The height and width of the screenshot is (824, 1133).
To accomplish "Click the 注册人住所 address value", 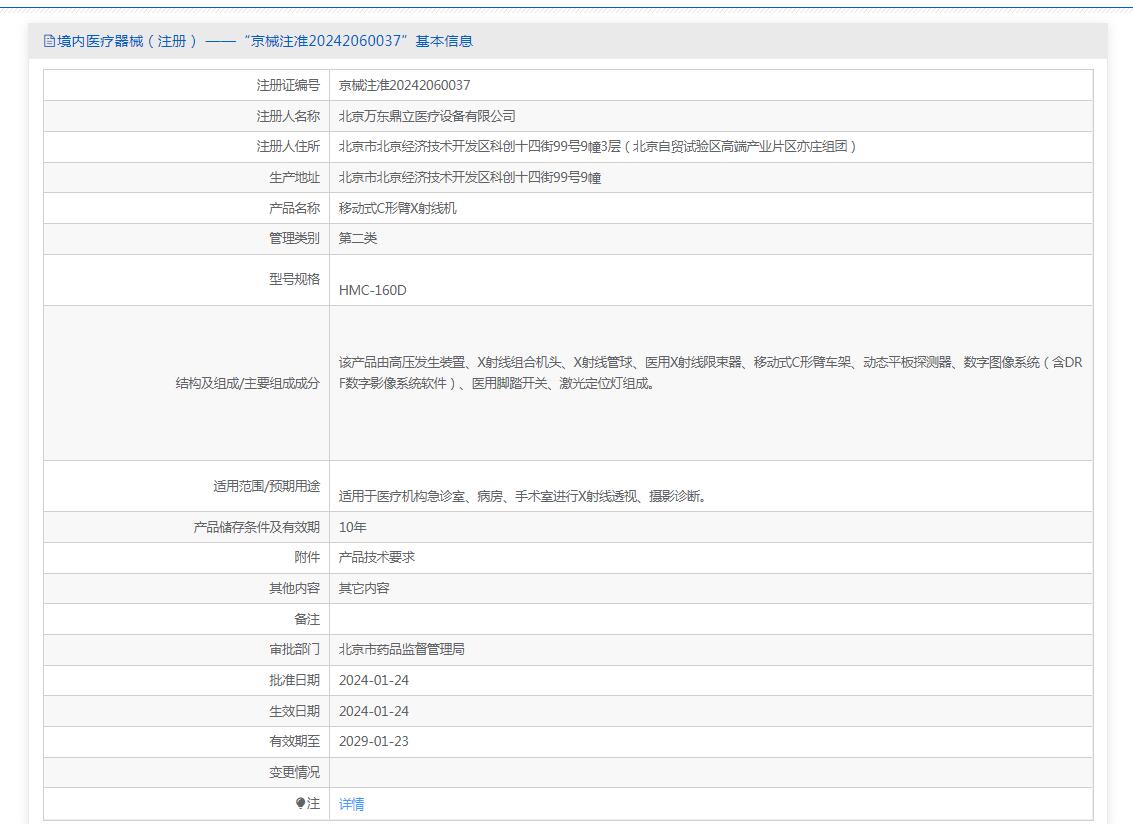I will [x=597, y=147].
